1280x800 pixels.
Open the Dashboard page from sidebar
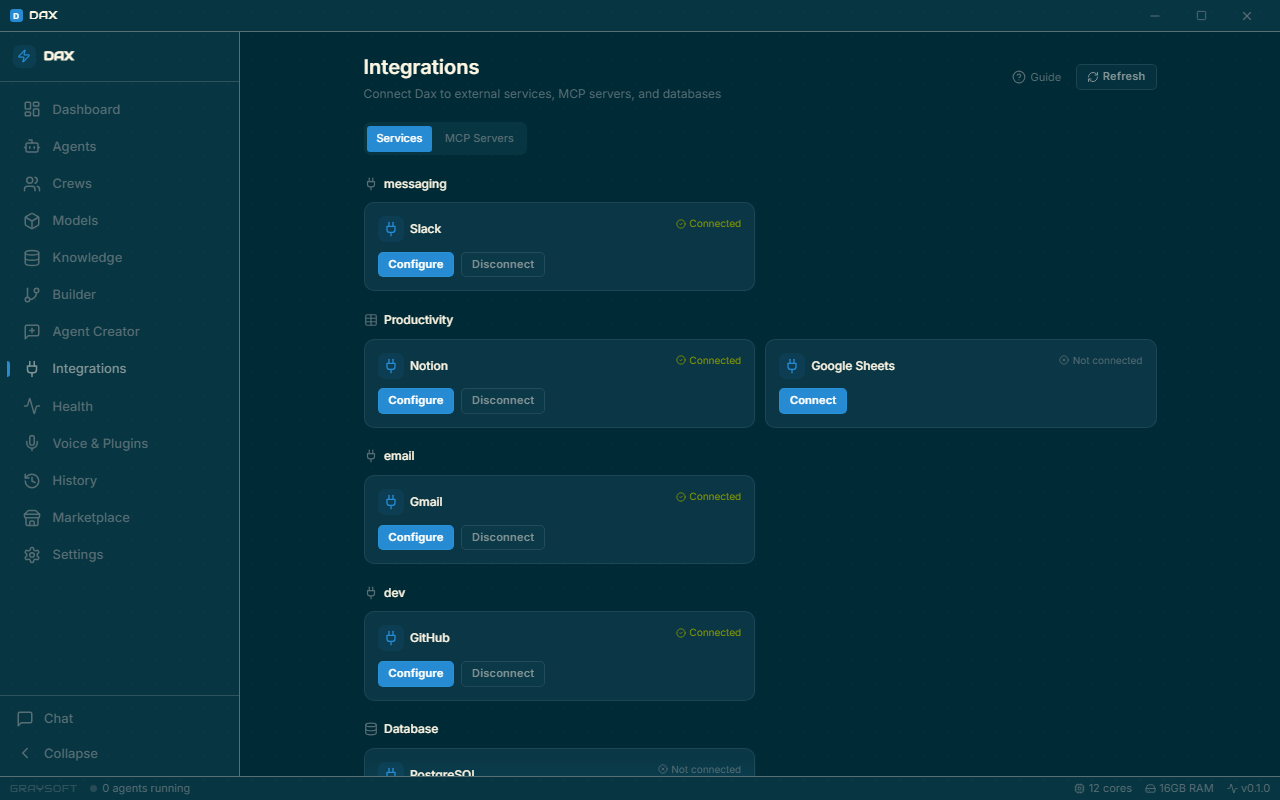pyautogui.click(x=119, y=109)
